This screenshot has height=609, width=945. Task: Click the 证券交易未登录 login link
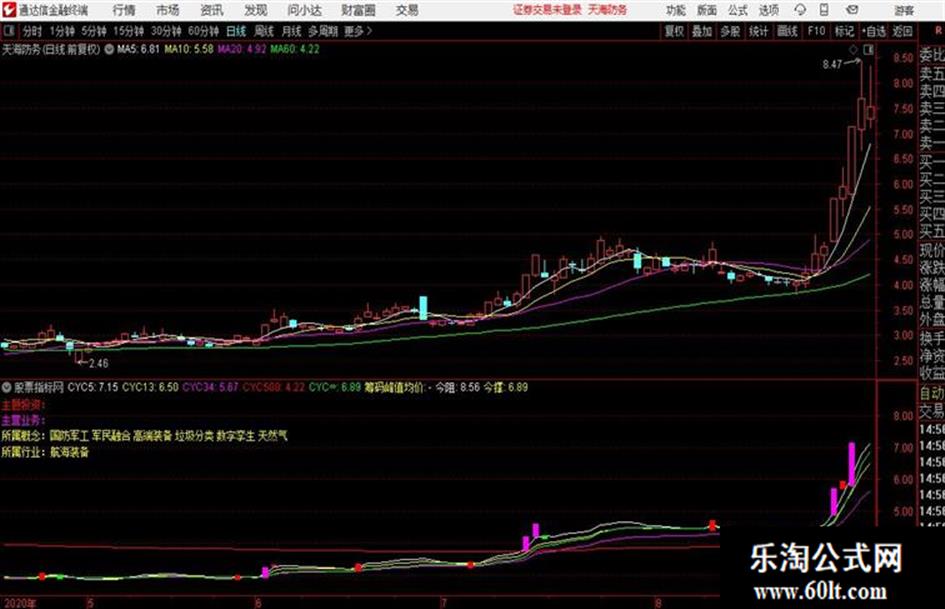pyautogui.click(x=547, y=10)
